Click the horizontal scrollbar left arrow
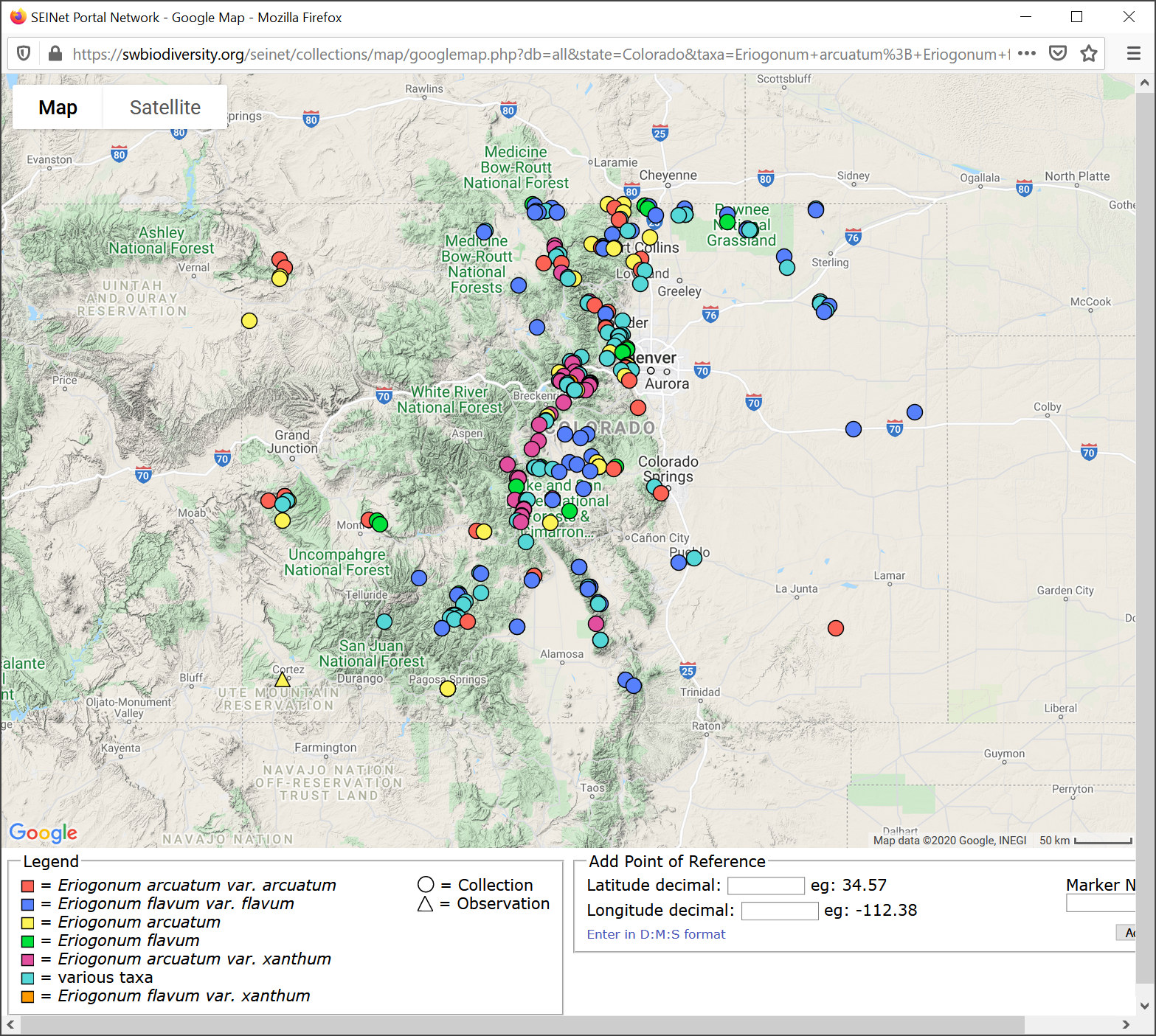Image resolution: width=1156 pixels, height=1036 pixels. [x=10, y=1024]
